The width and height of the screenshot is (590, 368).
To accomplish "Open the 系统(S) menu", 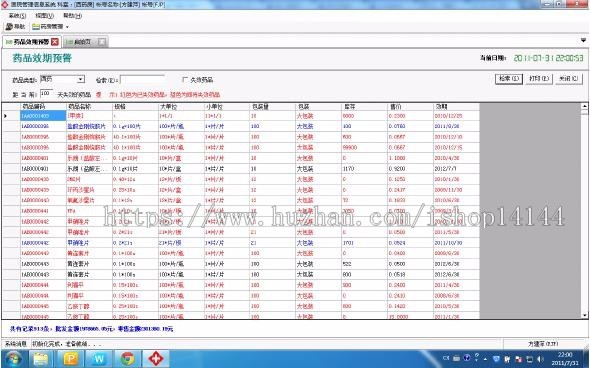I will (x=17, y=16).
